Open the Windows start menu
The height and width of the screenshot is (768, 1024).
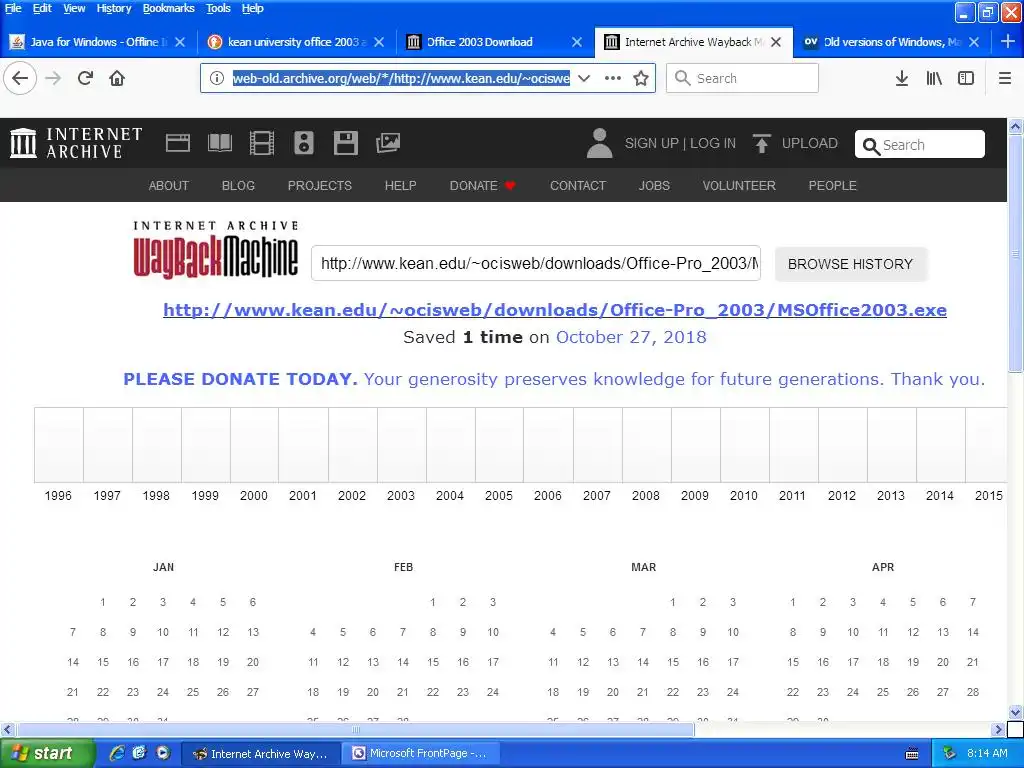47,753
